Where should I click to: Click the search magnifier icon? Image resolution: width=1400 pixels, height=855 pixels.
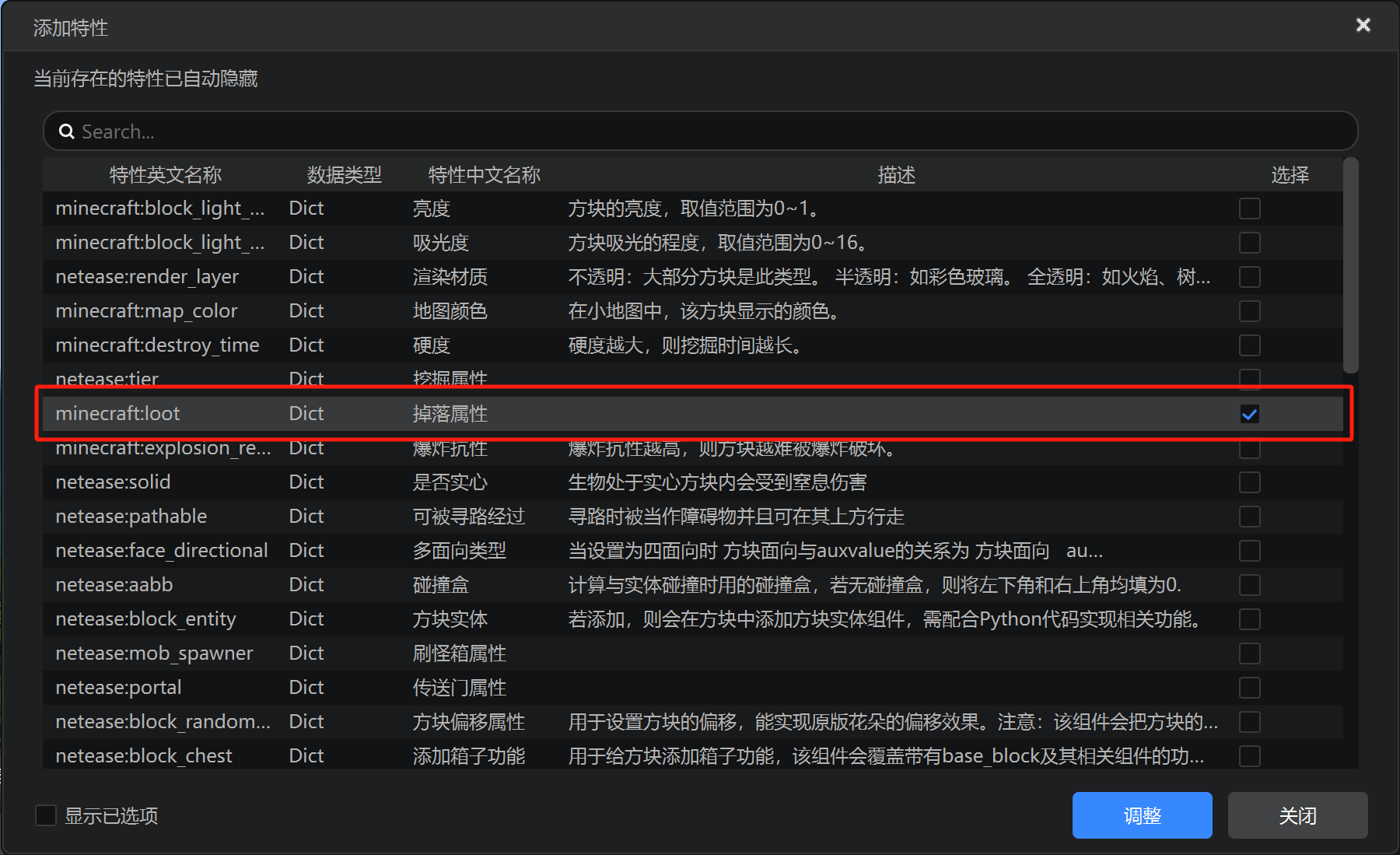[x=67, y=131]
